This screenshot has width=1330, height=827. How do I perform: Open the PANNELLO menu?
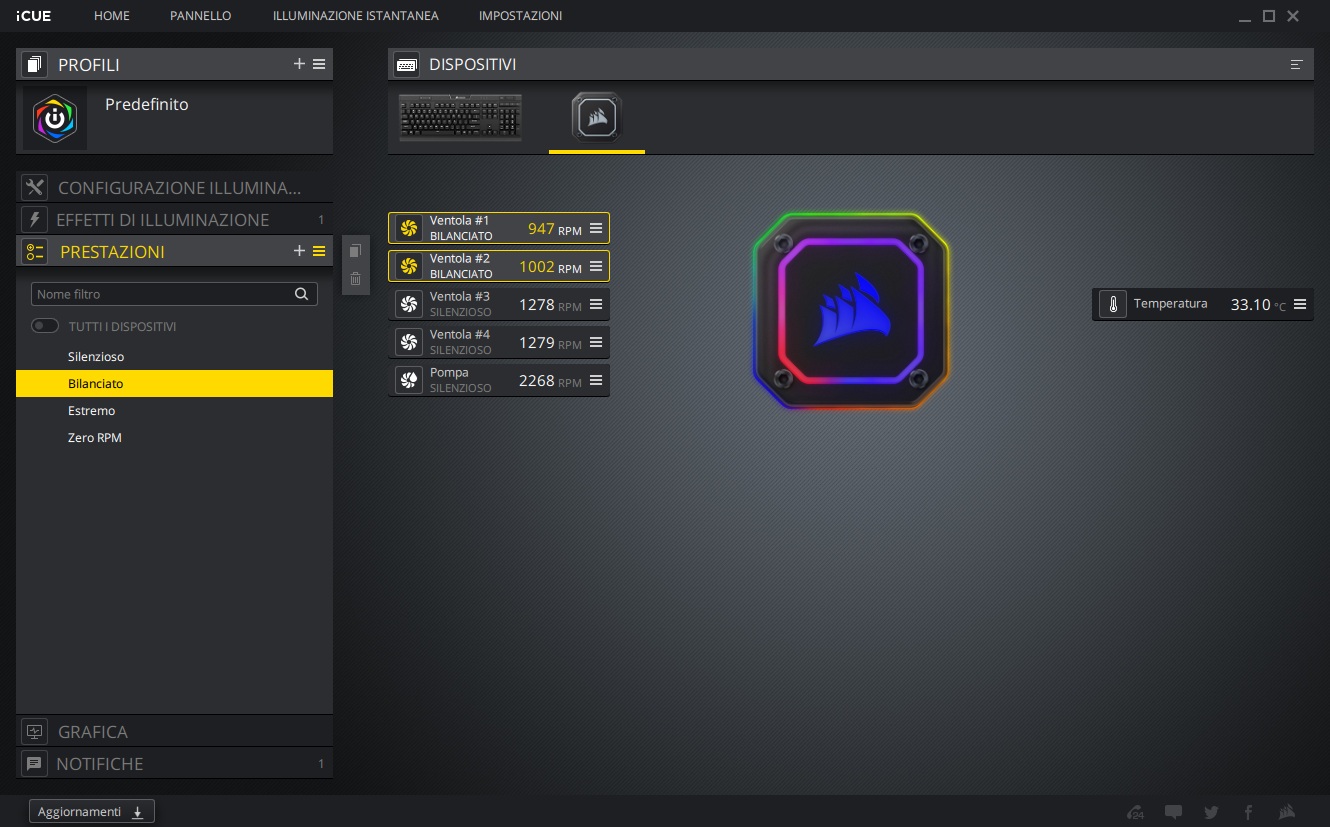(x=200, y=16)
